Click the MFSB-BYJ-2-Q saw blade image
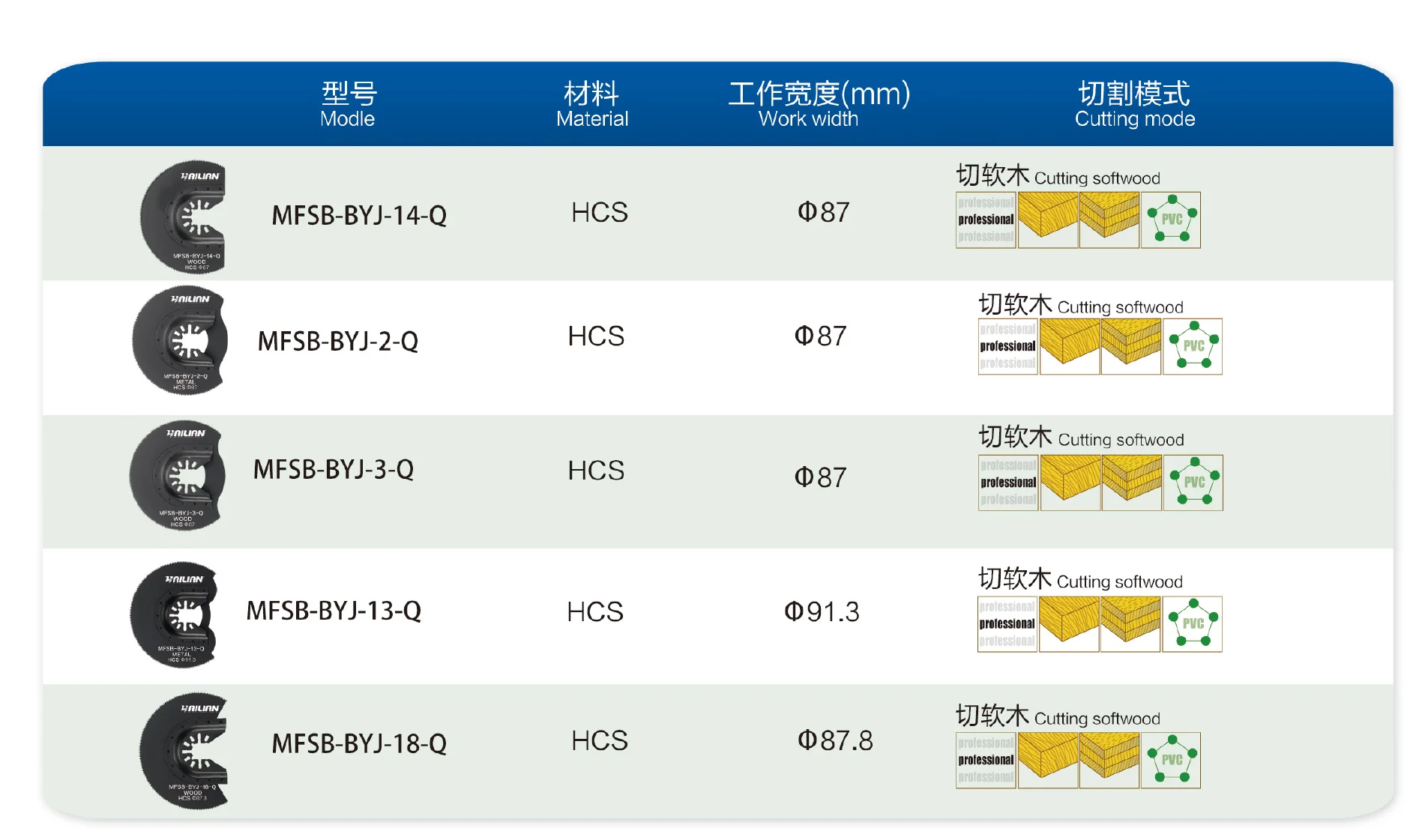1428x840 pixels. (x=180, y=339)
